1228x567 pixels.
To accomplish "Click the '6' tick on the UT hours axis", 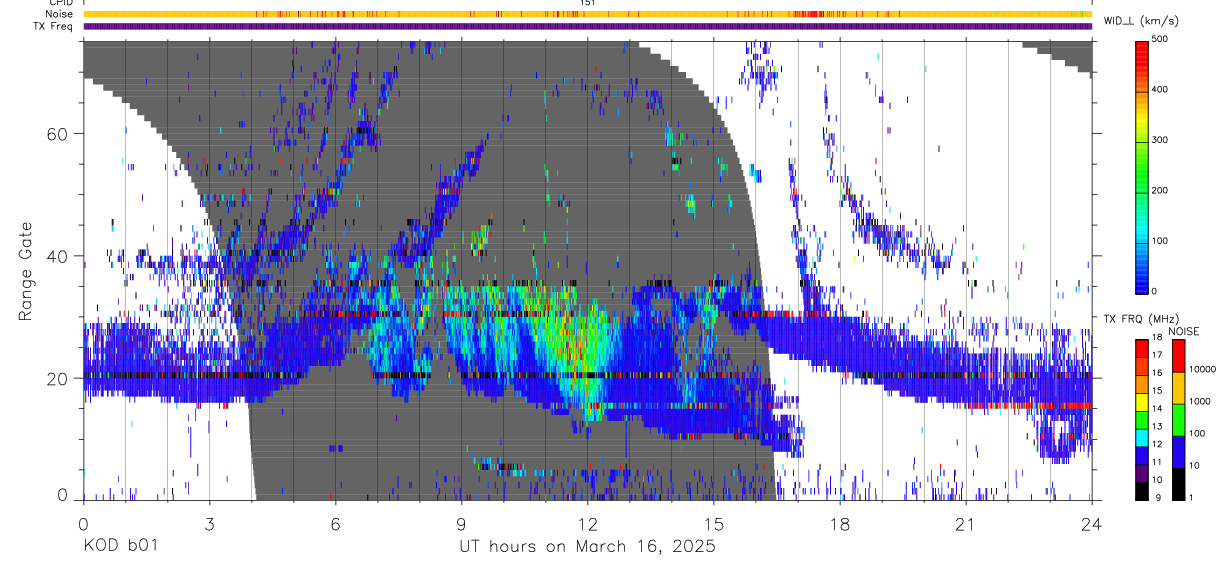I will pos(335,523).
